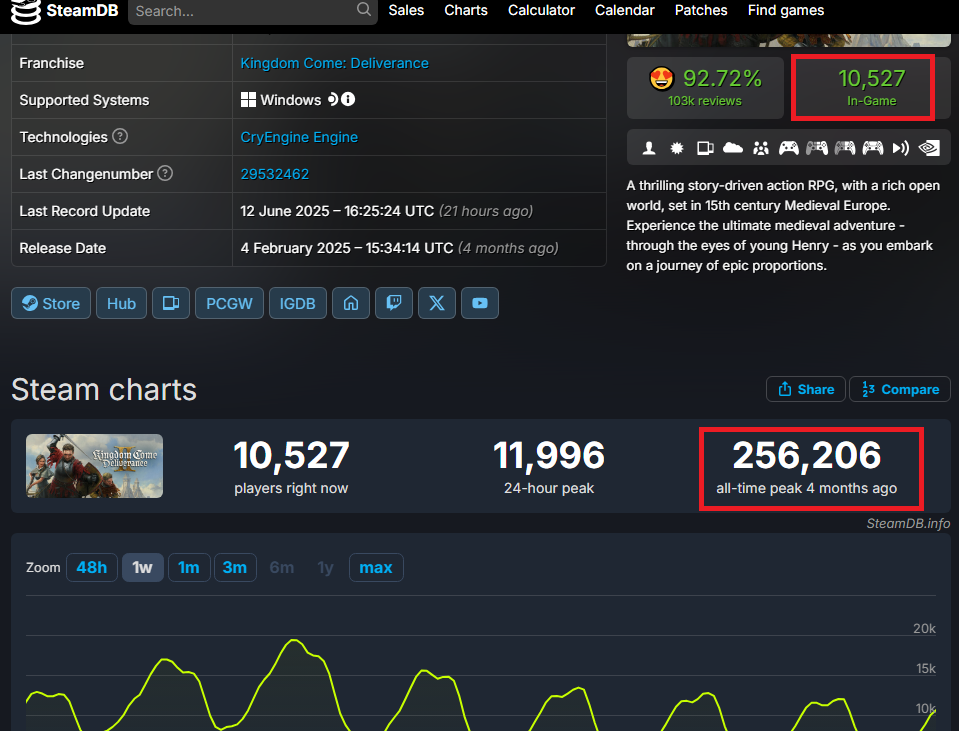Select the 1y zoom option

[325, 568]
